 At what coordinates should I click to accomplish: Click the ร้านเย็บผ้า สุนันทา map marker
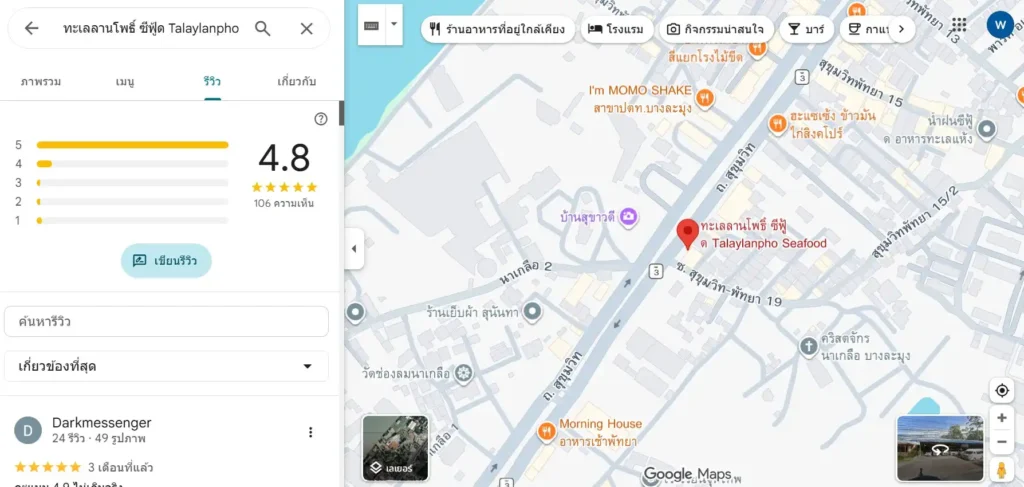[533, 312]
